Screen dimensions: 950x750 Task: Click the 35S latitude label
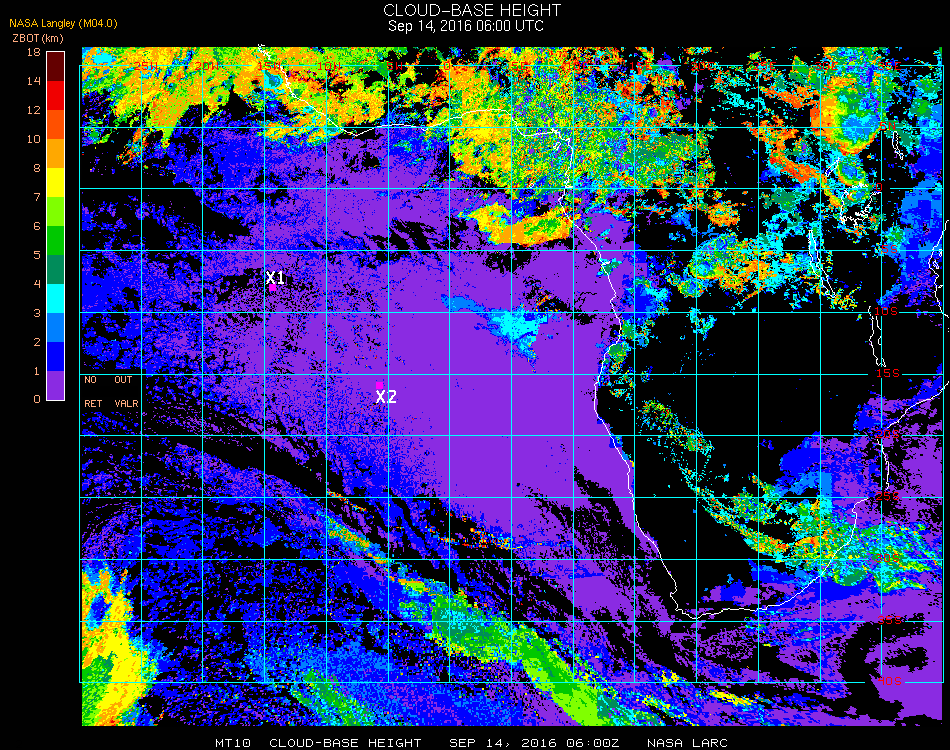tap(889, 620)
